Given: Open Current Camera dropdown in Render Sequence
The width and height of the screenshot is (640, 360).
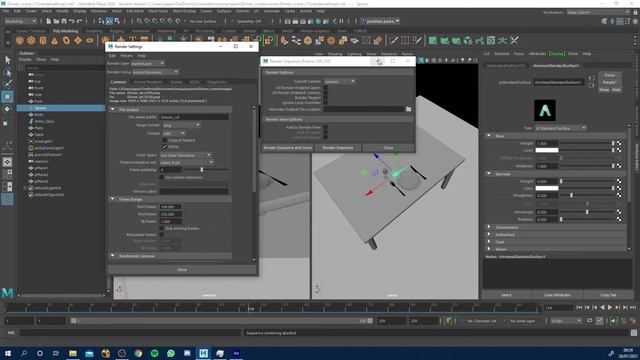Looking at the screenshot, I should (x=340, y=82).
